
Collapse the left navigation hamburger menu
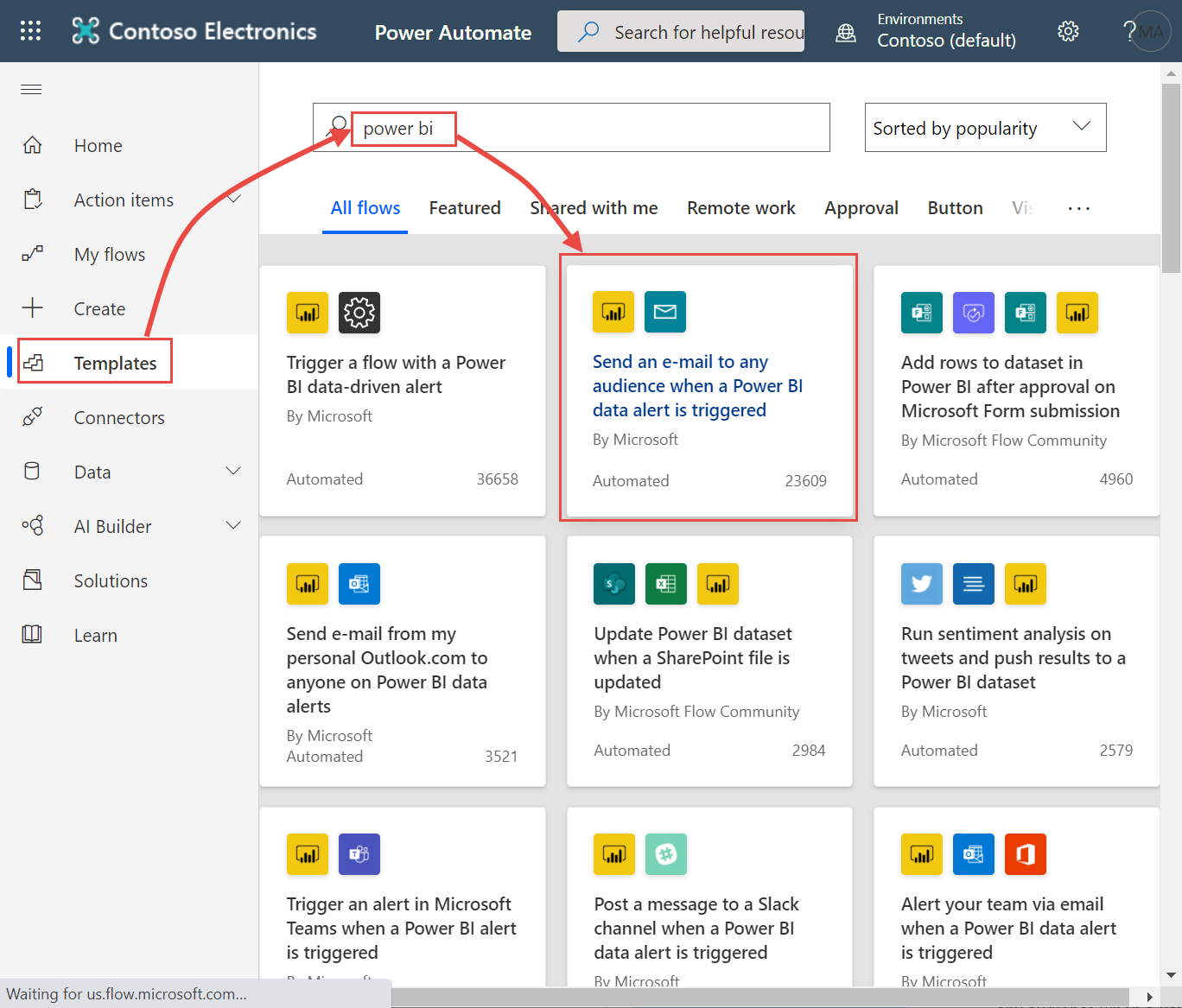[x=31, y=90]
